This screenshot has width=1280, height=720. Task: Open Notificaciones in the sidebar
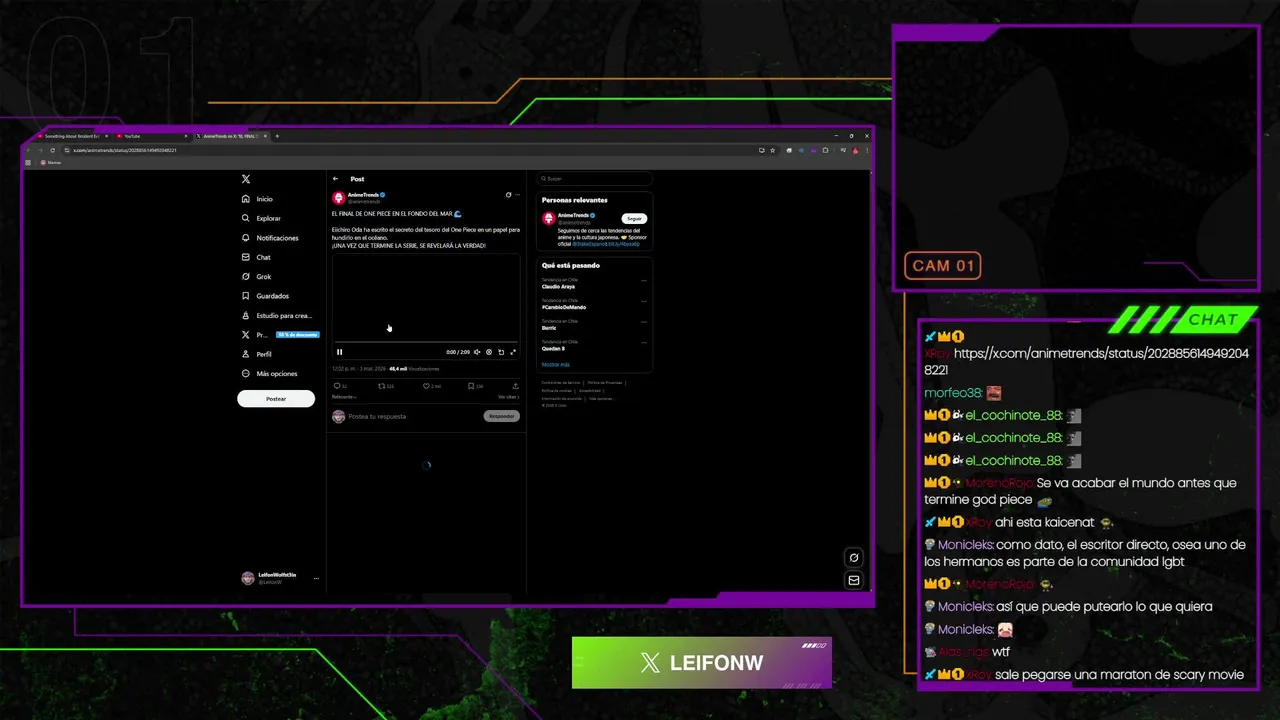[270, 238]
